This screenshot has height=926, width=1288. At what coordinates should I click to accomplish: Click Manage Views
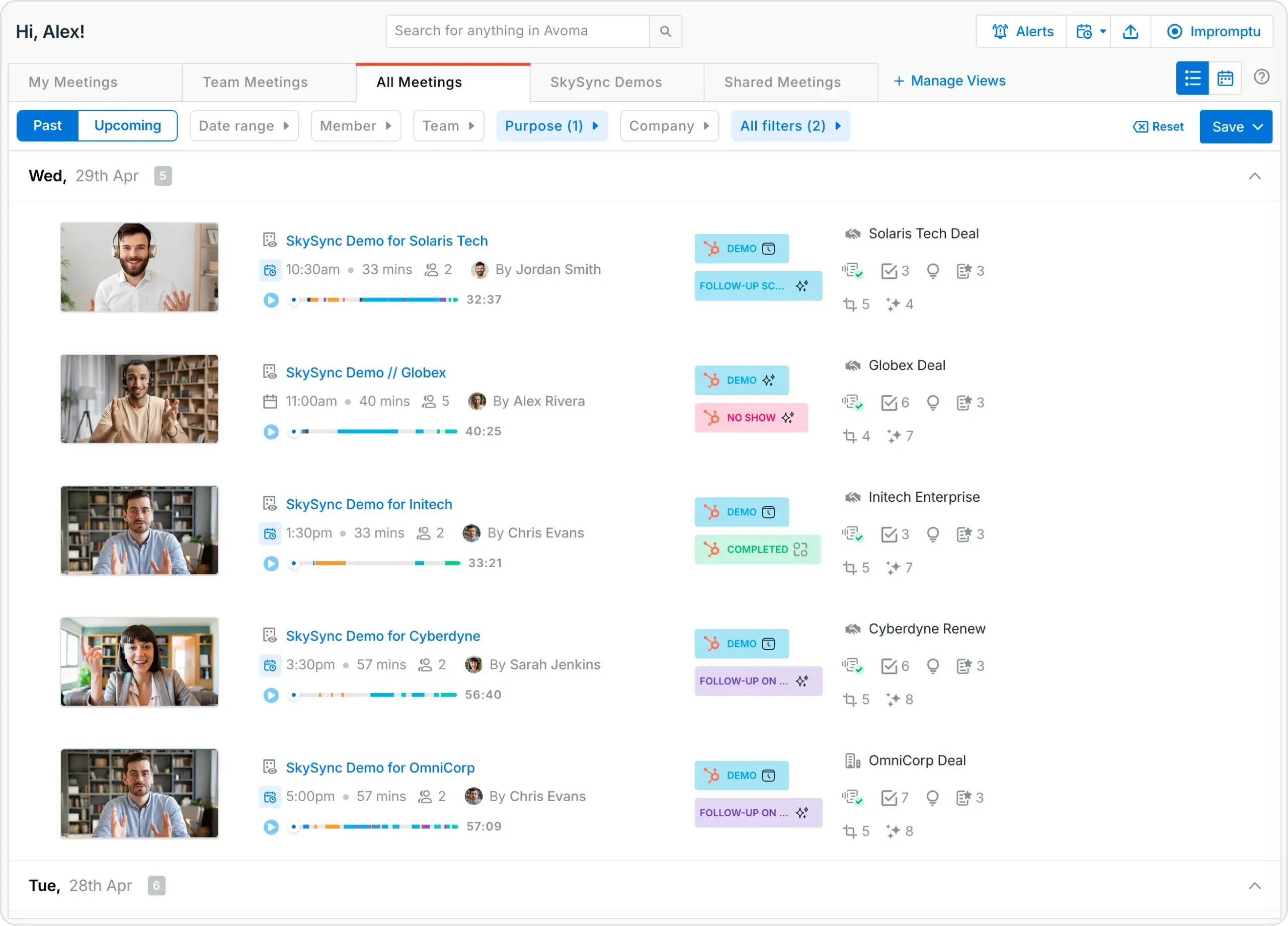949,81
